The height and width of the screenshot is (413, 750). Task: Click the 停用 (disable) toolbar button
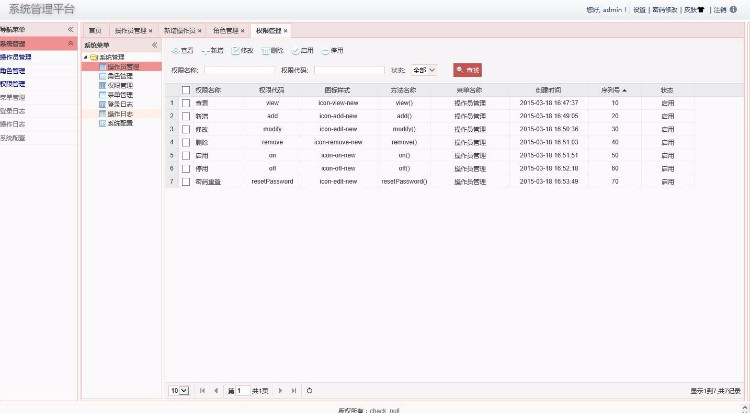(333, 50)
